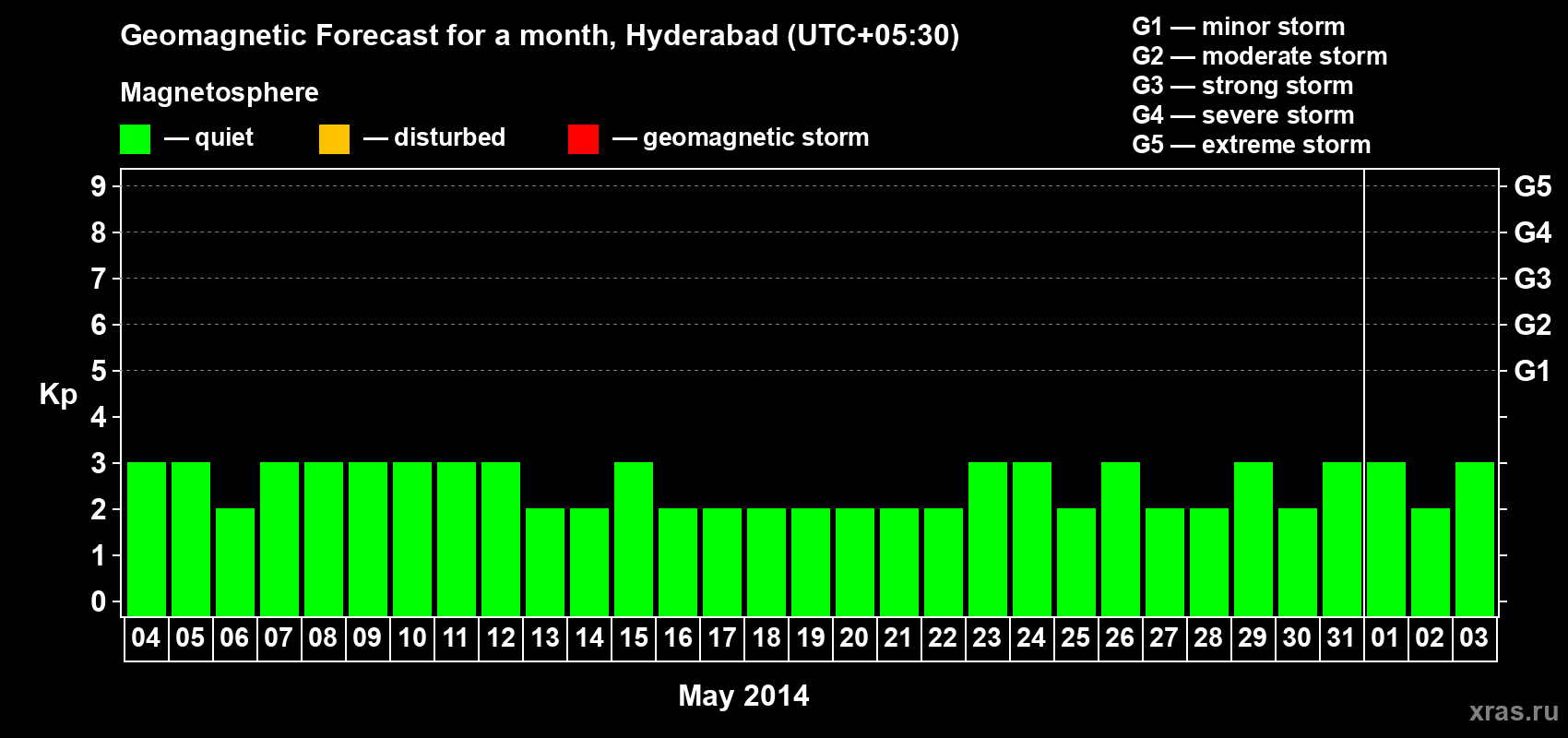Screen dimensions: 1568x738
Task: Click the bar for day 06
Action: tap(235, 562)
